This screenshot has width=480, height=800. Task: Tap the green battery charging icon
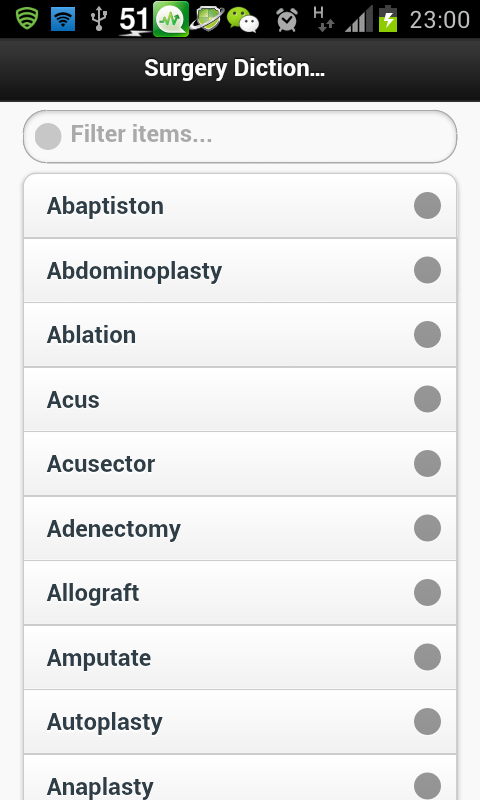pos(388,19)
